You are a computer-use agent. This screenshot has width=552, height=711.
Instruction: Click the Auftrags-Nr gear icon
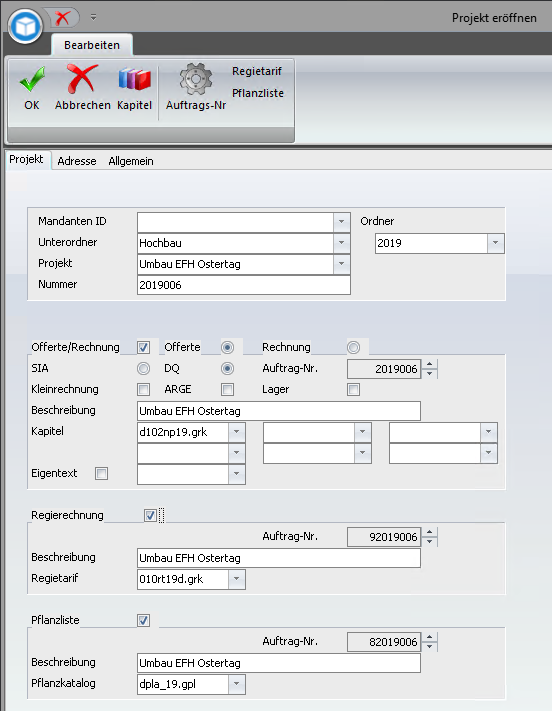coord(196,79)
